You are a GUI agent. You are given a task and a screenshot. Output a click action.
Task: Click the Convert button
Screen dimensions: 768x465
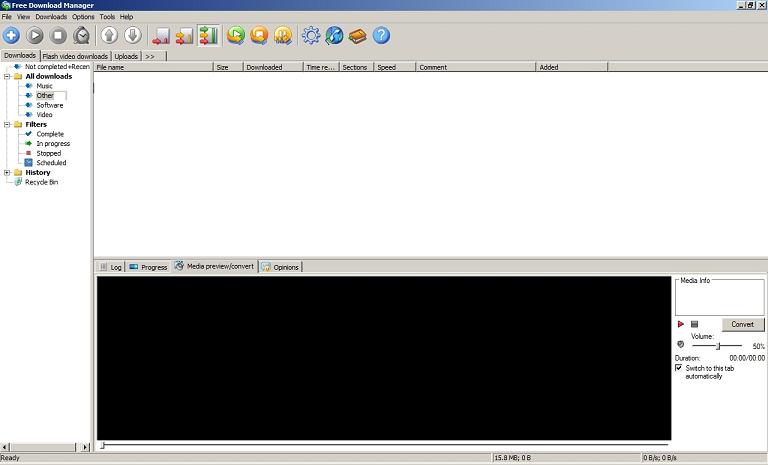(743, 324)
